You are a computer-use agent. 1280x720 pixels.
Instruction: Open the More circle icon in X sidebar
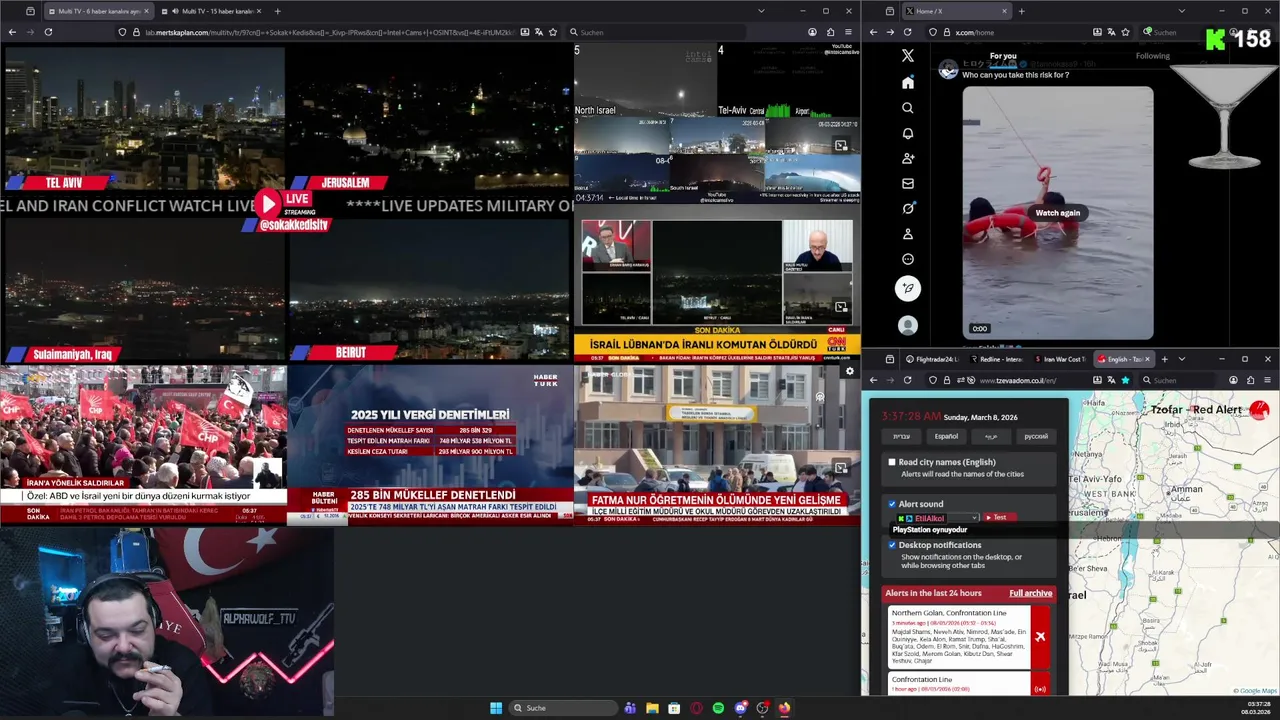click(x=908, y=259)
